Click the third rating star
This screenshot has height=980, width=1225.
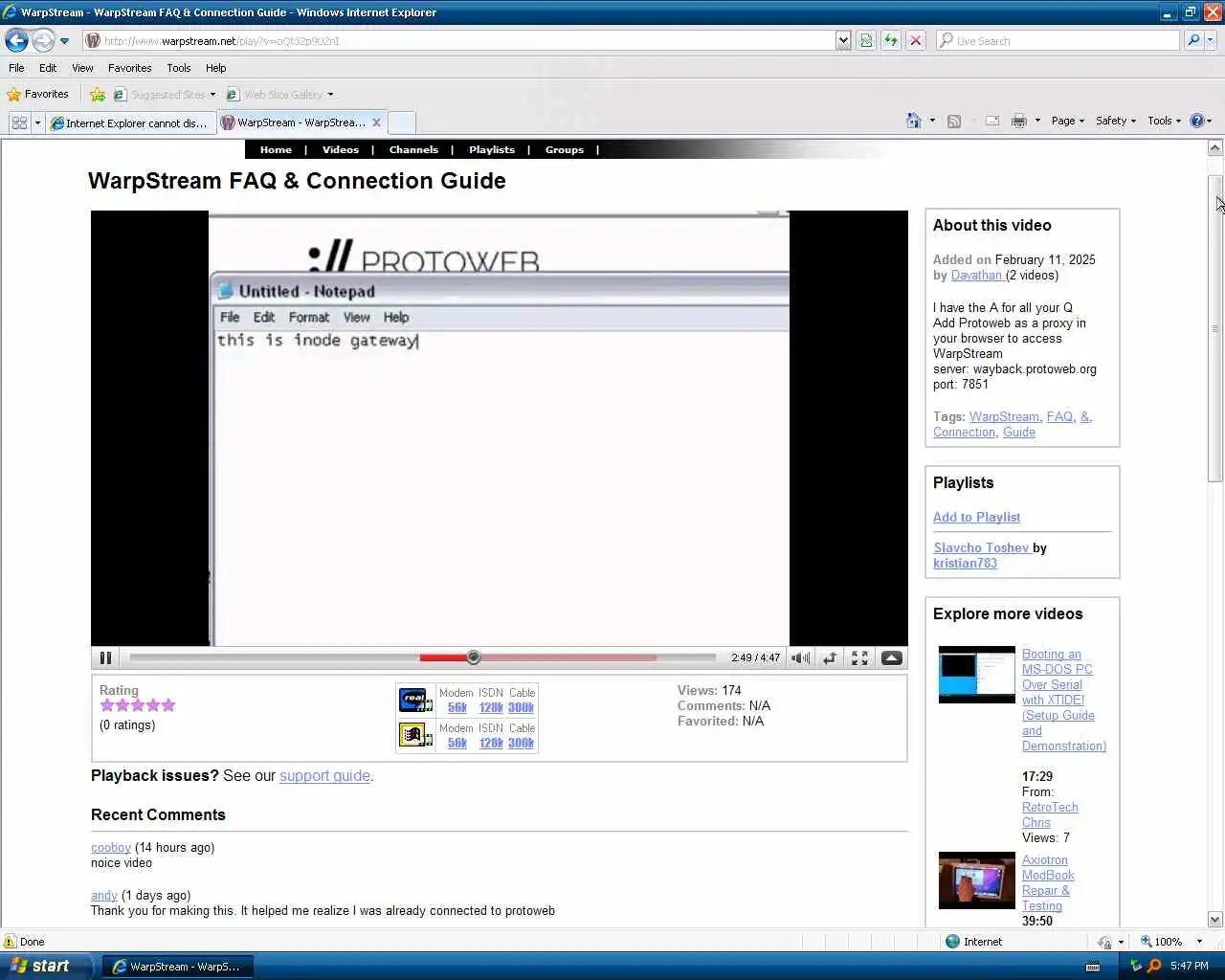[138, 705]
